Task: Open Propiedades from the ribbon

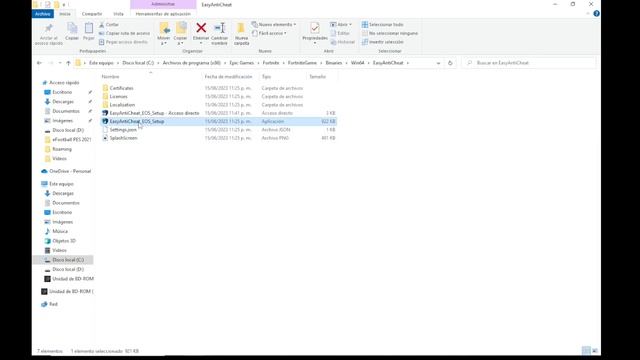Action: tap(315, 32)
